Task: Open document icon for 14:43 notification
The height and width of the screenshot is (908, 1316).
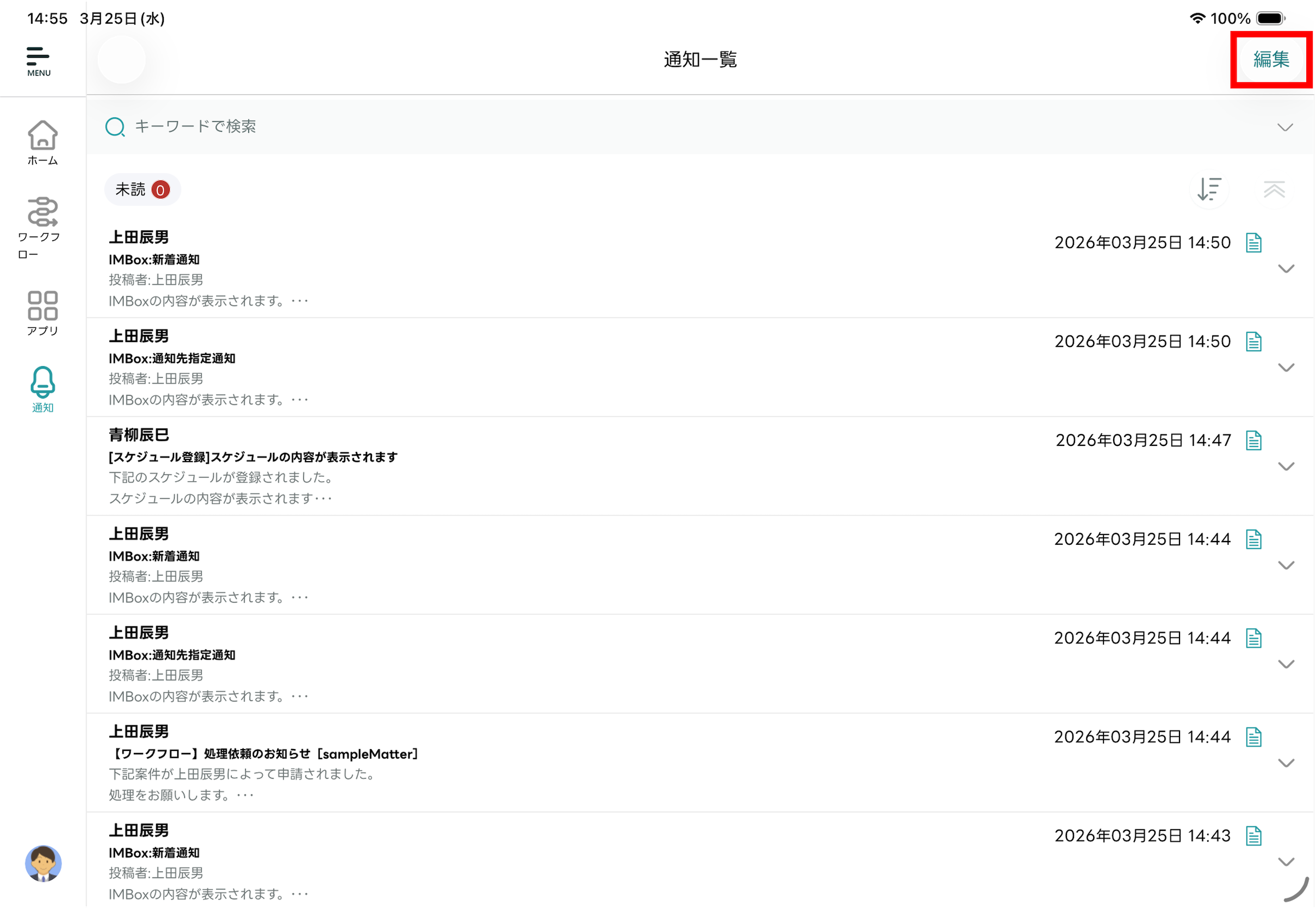Action: click(1253, 836)
